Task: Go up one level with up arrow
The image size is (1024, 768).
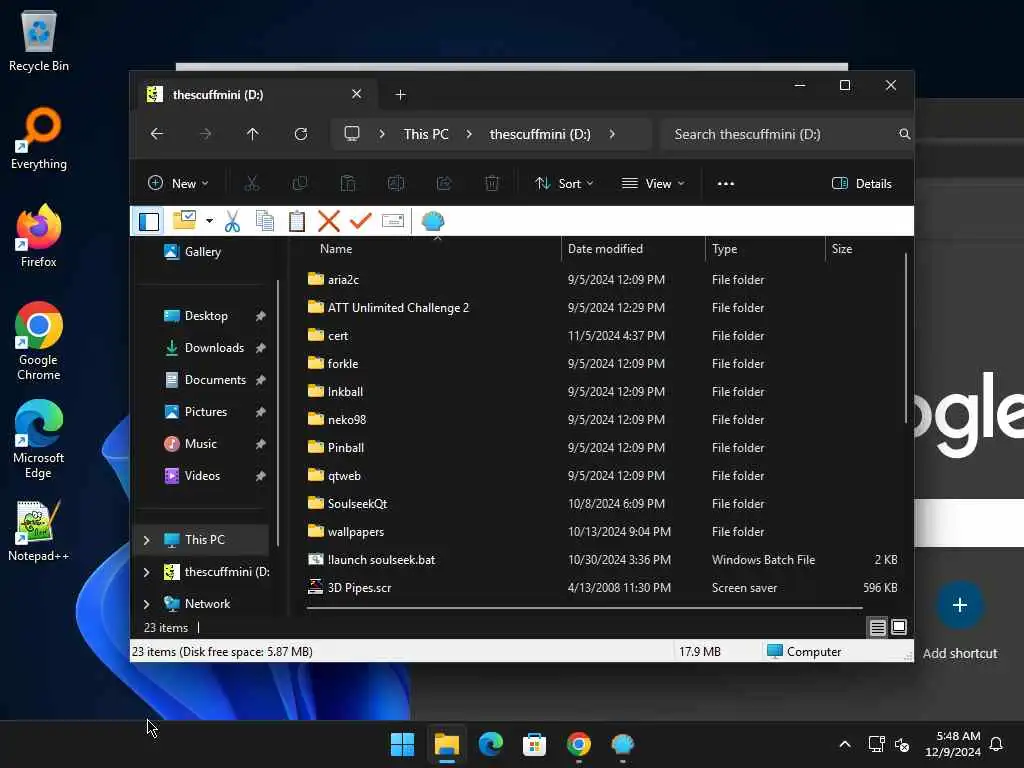Action: [253, 134]
